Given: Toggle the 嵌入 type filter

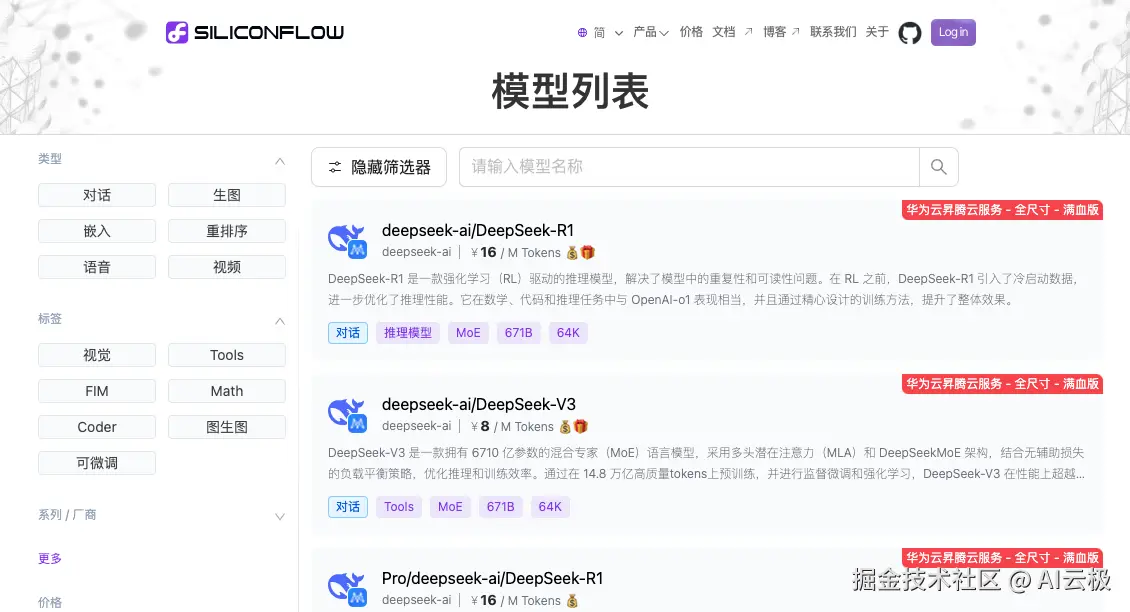Looking at the screenshot, I should point(97,231).
